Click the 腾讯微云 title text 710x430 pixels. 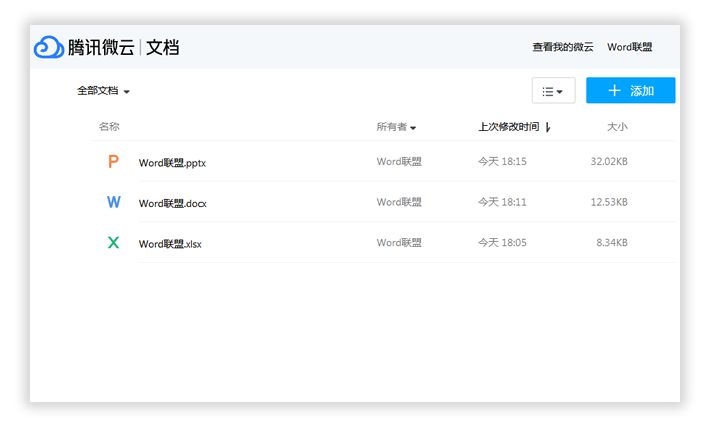[x=101, y=47]
